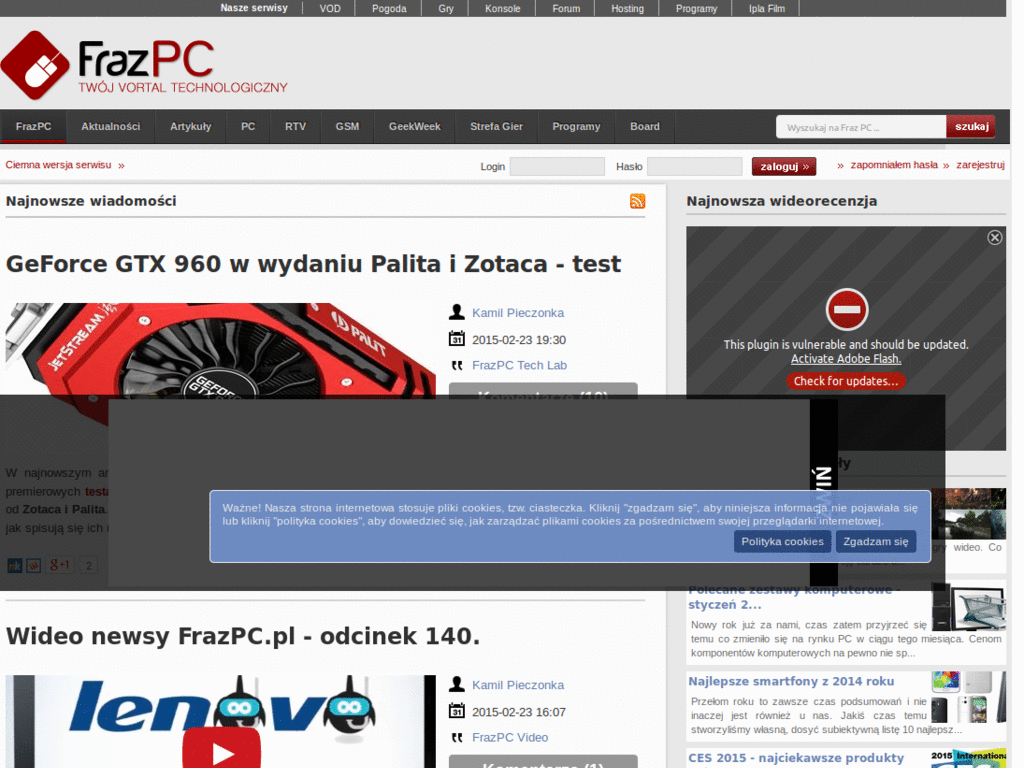Play the Lenovo video newsy clip
Viewport: 1024px width, 768px height.
(221, 750)
